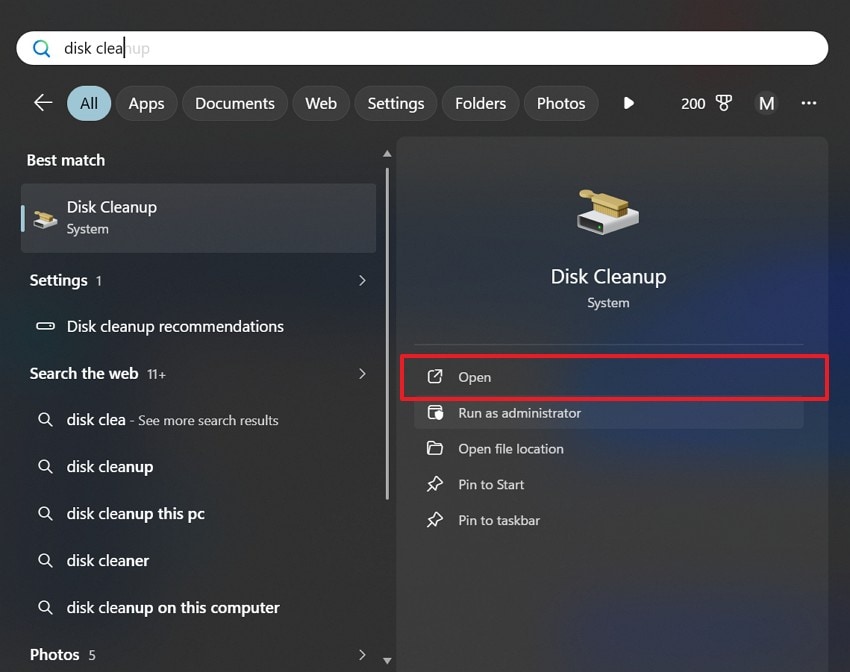850x672 pixels.
Task: Open the ellipsis options menu
Action: point(808,103)
